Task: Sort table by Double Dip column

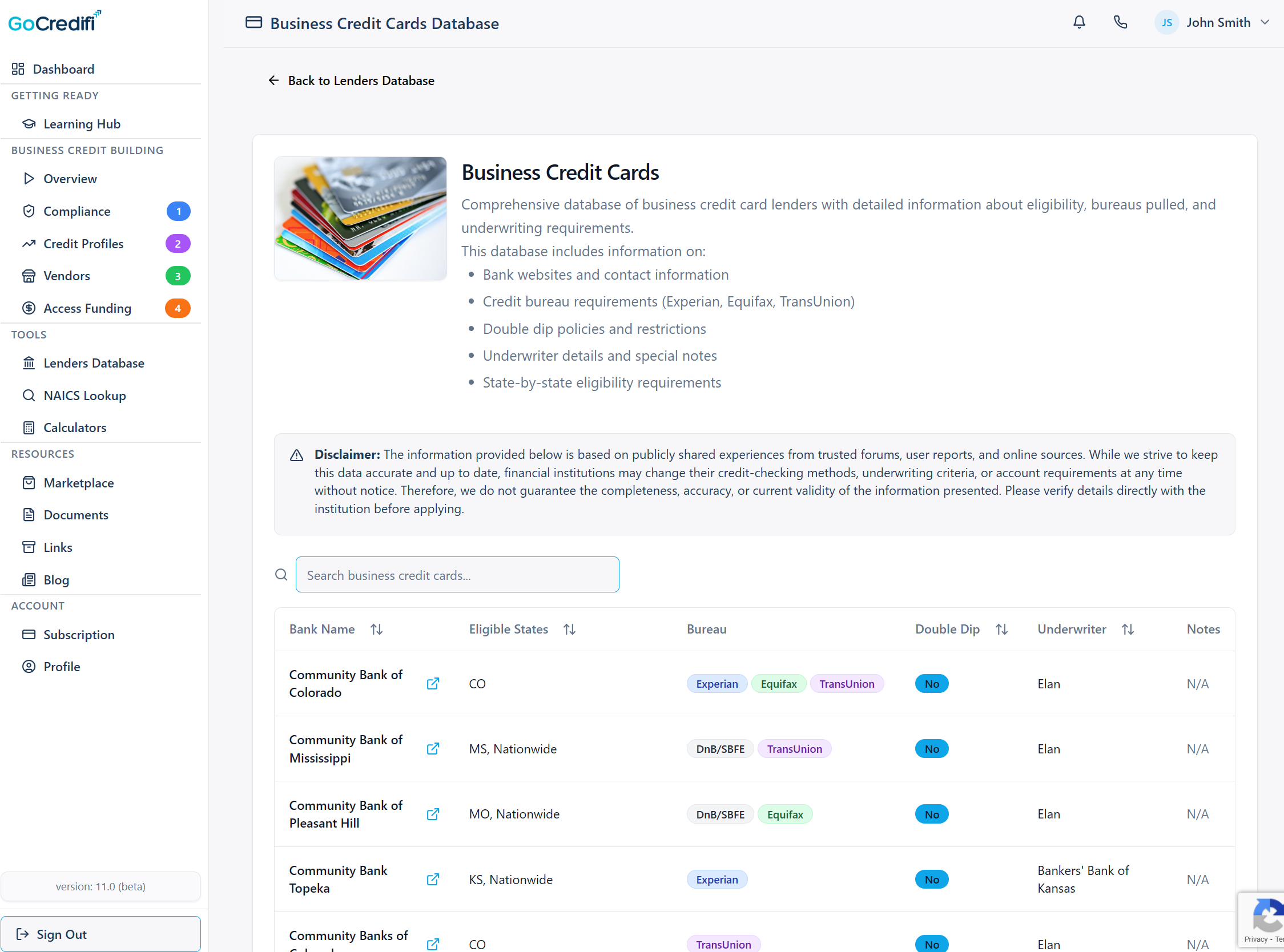Action: tap(1001, 630)
